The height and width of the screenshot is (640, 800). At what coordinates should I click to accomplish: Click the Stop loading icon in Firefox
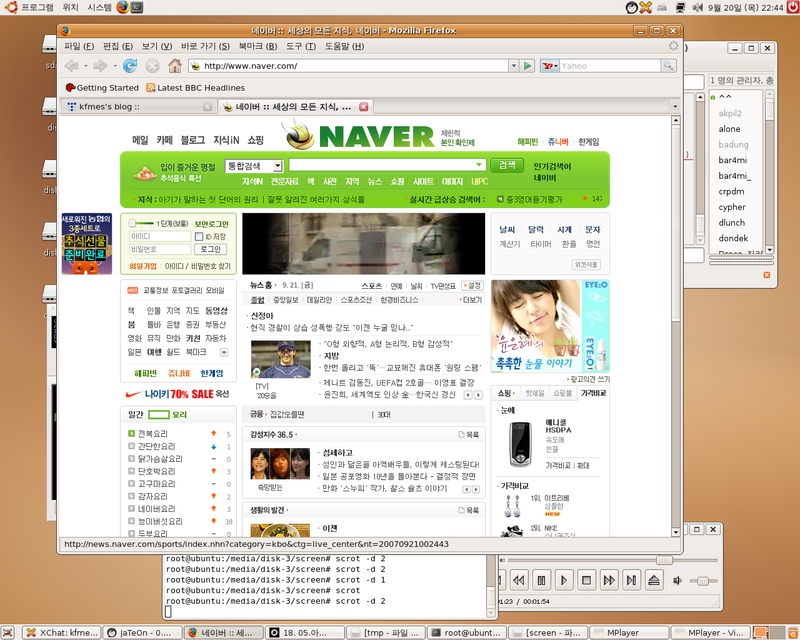coord(152,66)
